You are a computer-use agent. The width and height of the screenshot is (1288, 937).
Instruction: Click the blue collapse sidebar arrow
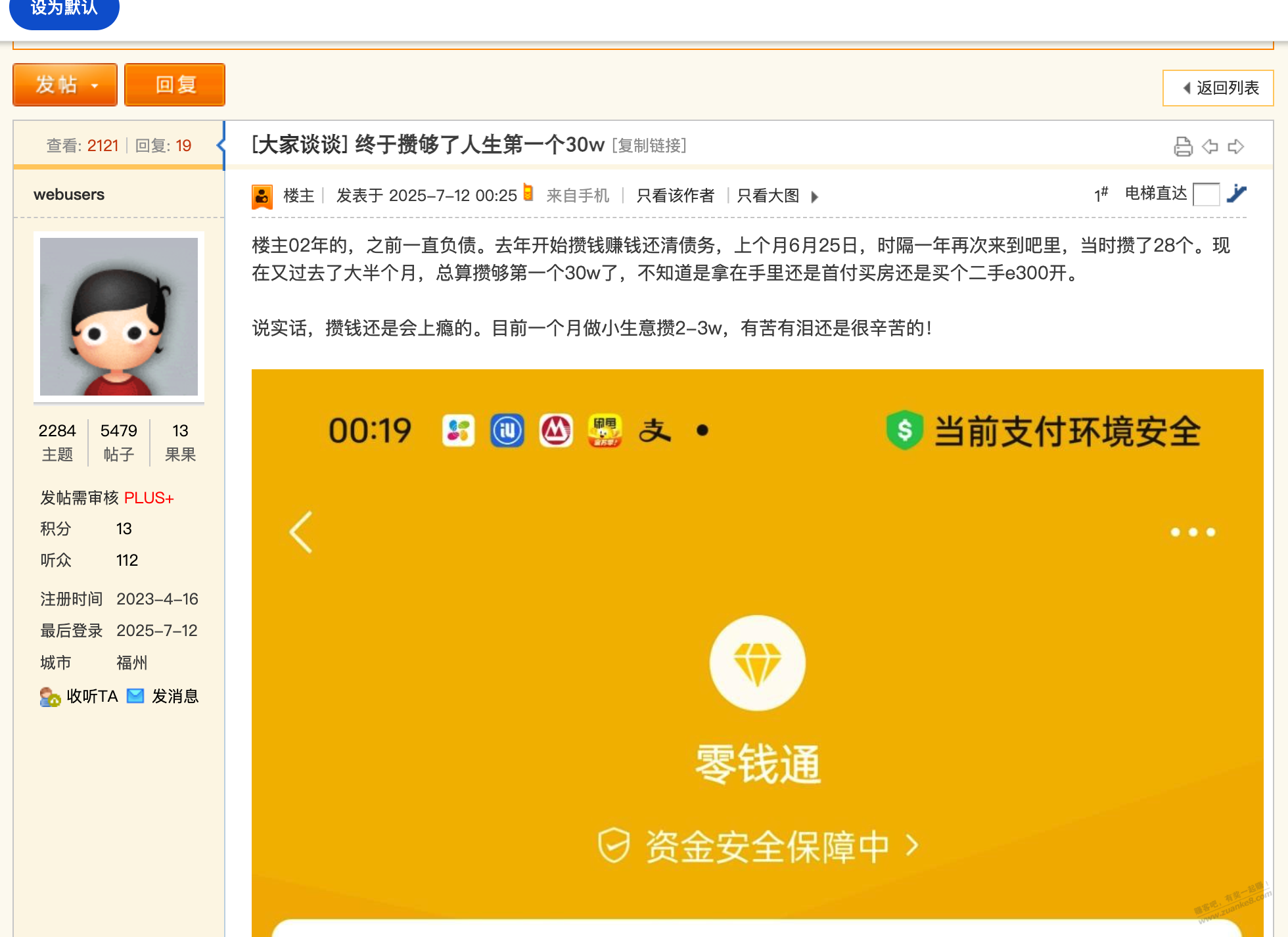[221, 145]
